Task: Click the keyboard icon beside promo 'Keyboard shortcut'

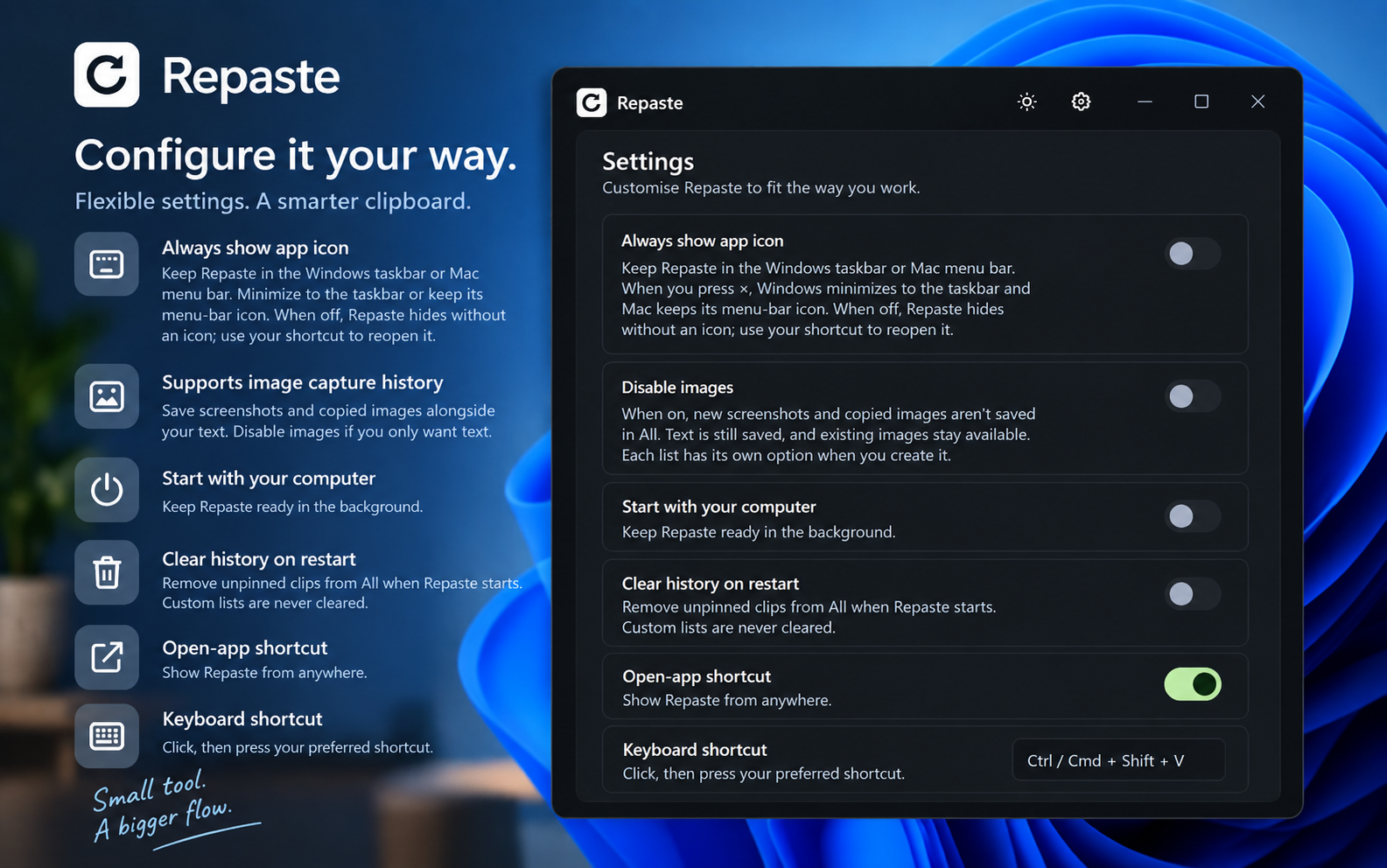Action: (x=107, y=736)
